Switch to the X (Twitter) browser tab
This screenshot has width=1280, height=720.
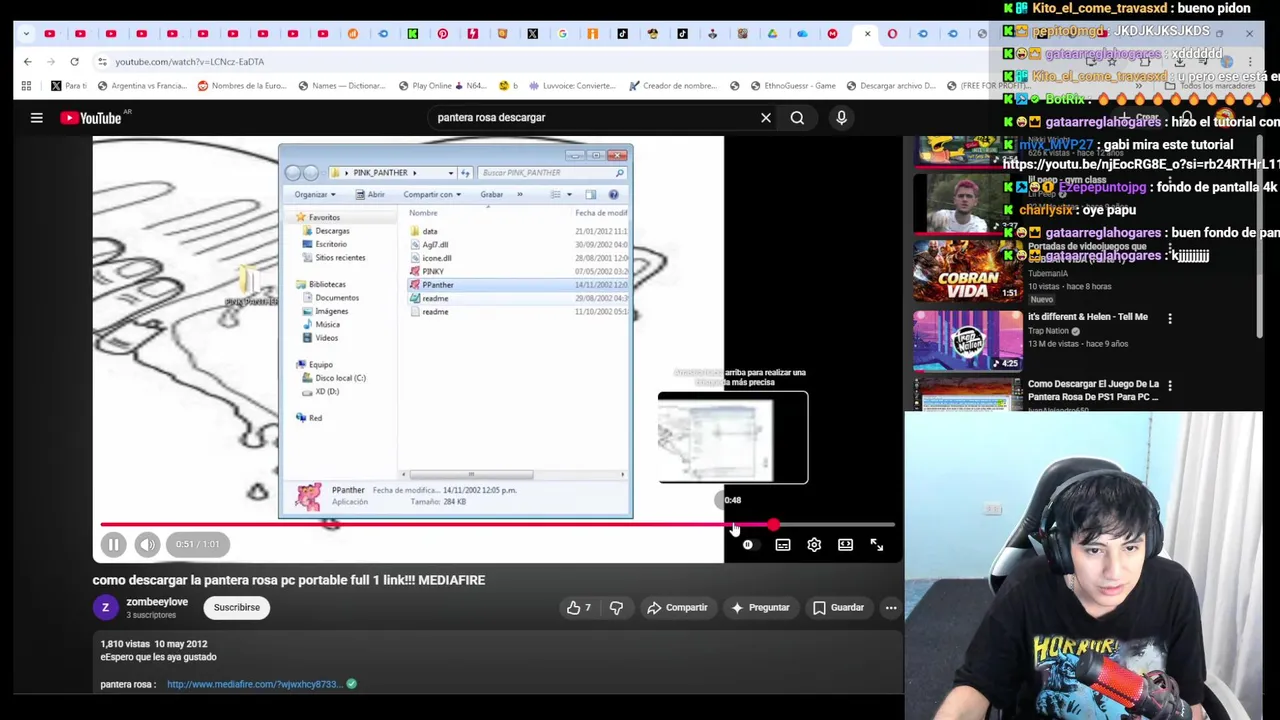pyautogui.click(x=533, y=34)
